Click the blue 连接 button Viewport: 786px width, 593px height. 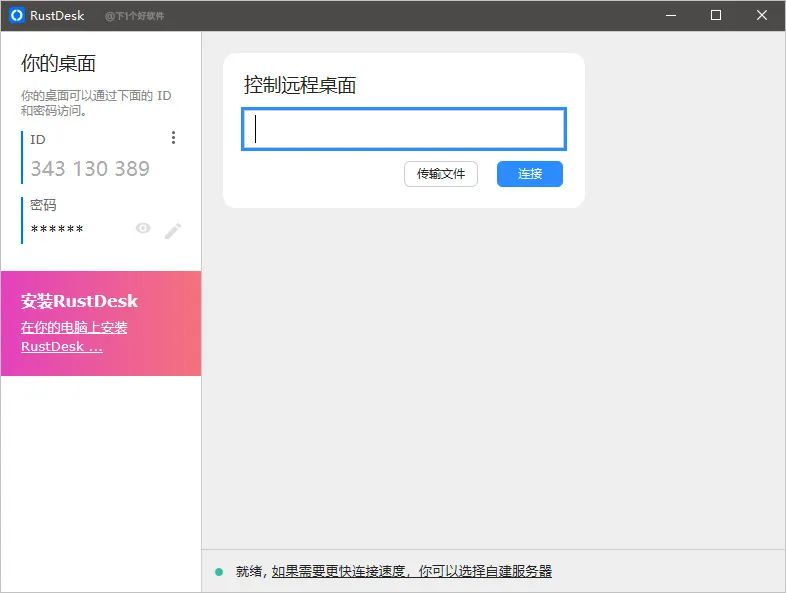pyautogui.click(x=530, y=174)
